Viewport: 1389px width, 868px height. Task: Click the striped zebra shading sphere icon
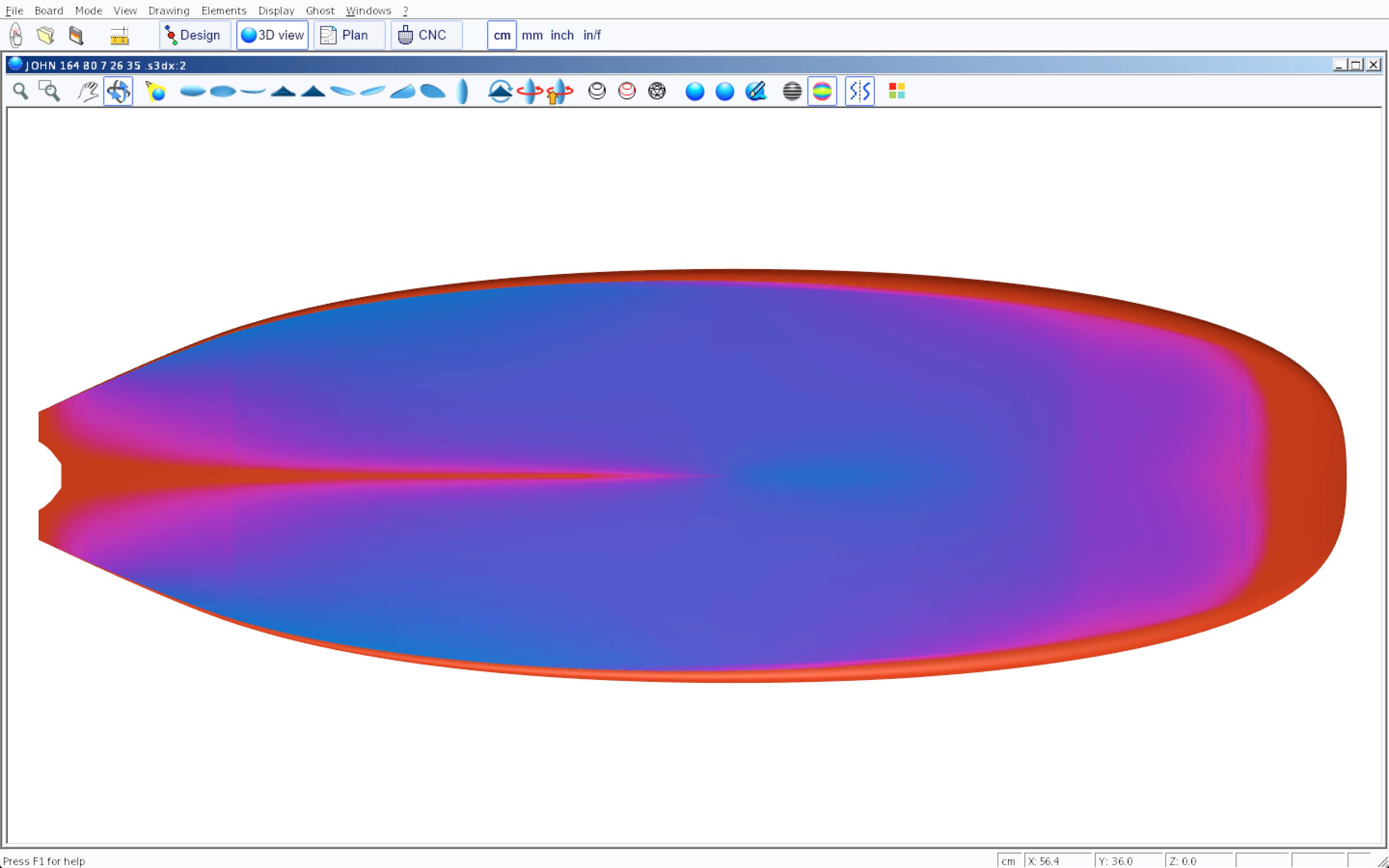click(x=792, y=91)
